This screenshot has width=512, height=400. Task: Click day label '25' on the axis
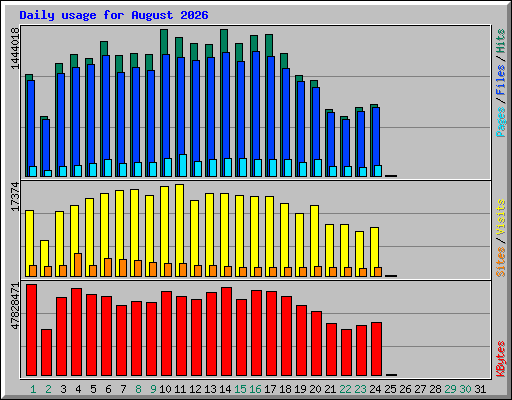click(390, 389)
